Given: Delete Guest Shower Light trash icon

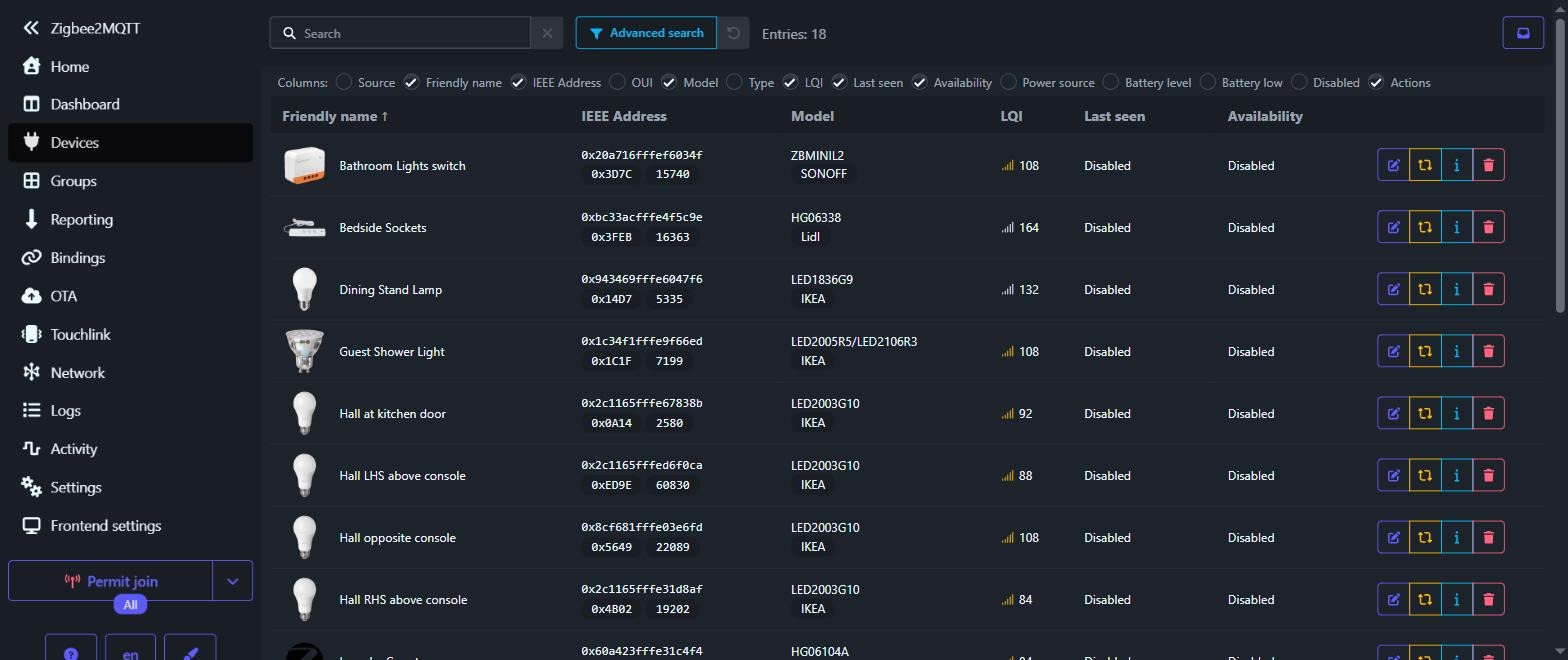Looking at the screenshot, I should point(1488,351).
